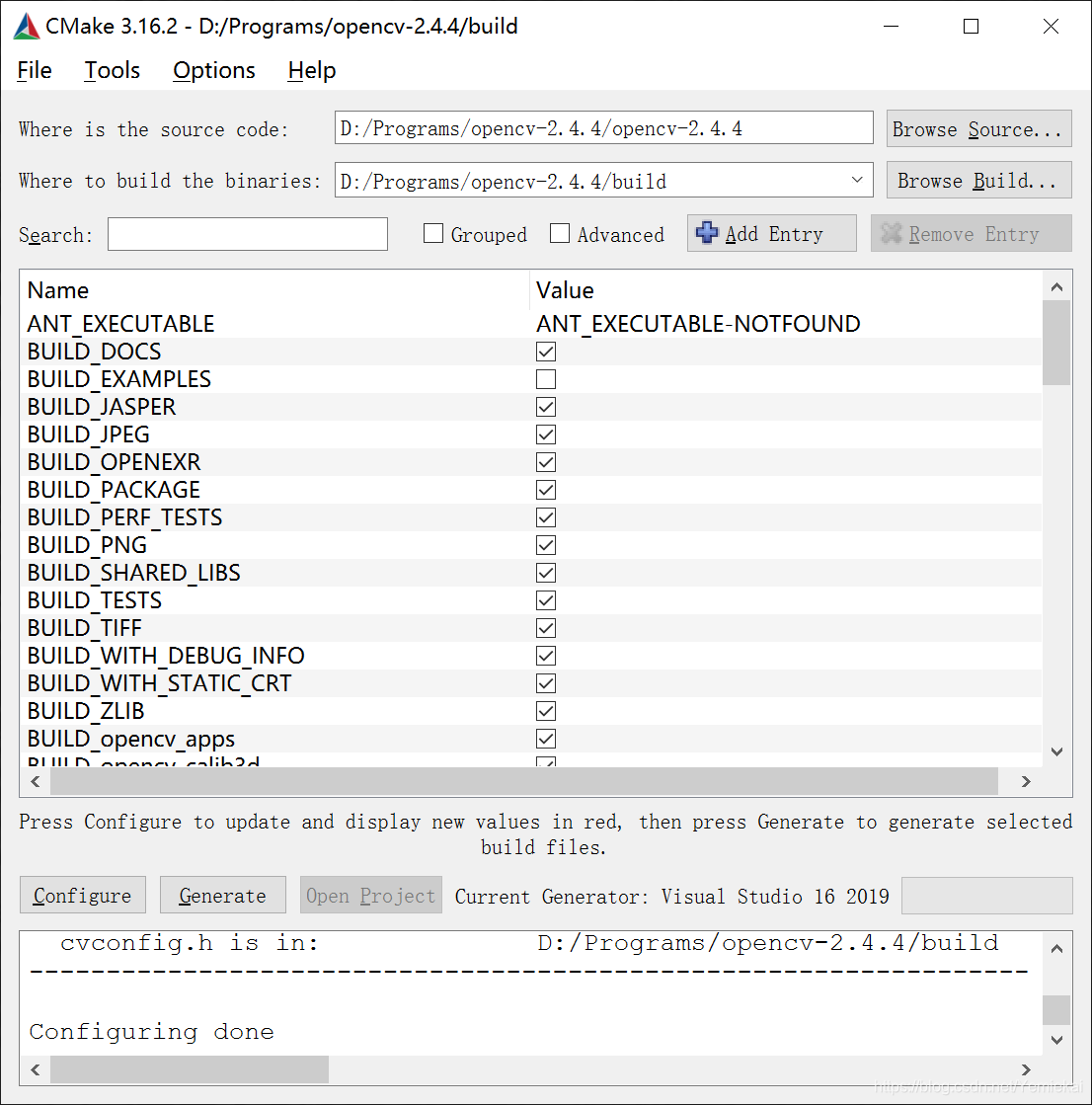Open the Options menu
1092x1105 pixels.
pyautogui.click(x=214, y=70)
